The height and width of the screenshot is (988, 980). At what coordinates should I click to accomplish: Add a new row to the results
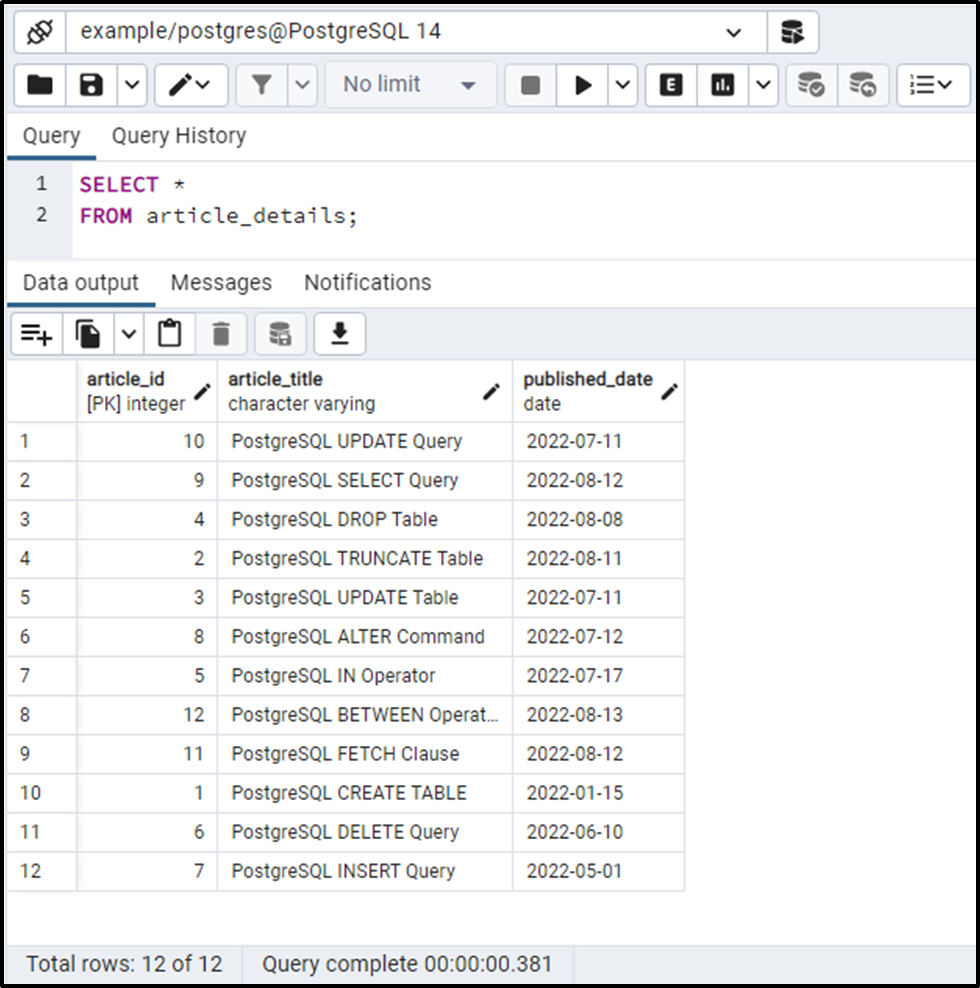click(x=36, y=333)
